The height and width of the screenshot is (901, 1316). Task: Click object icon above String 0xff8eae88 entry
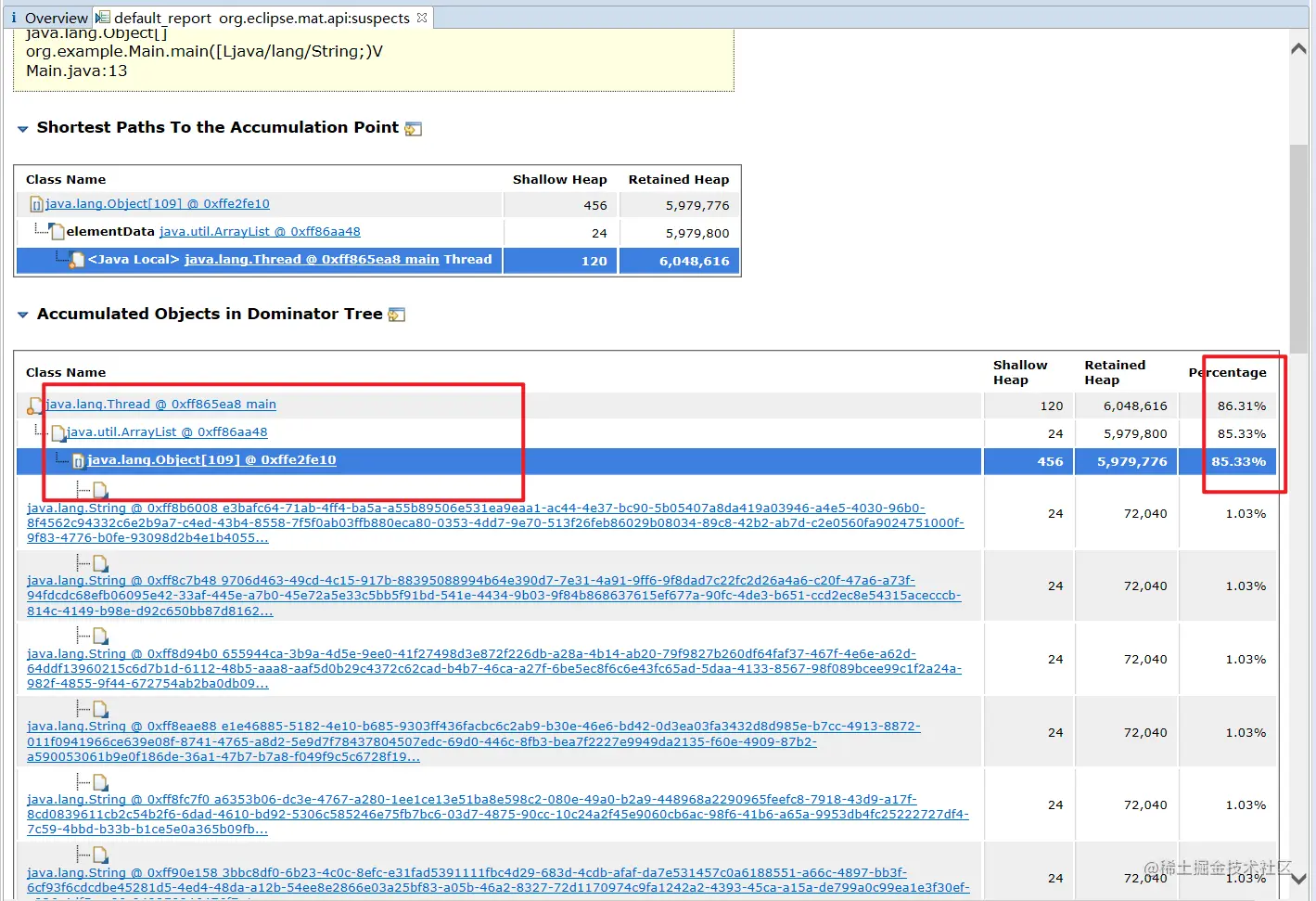[x=100, y=709]
